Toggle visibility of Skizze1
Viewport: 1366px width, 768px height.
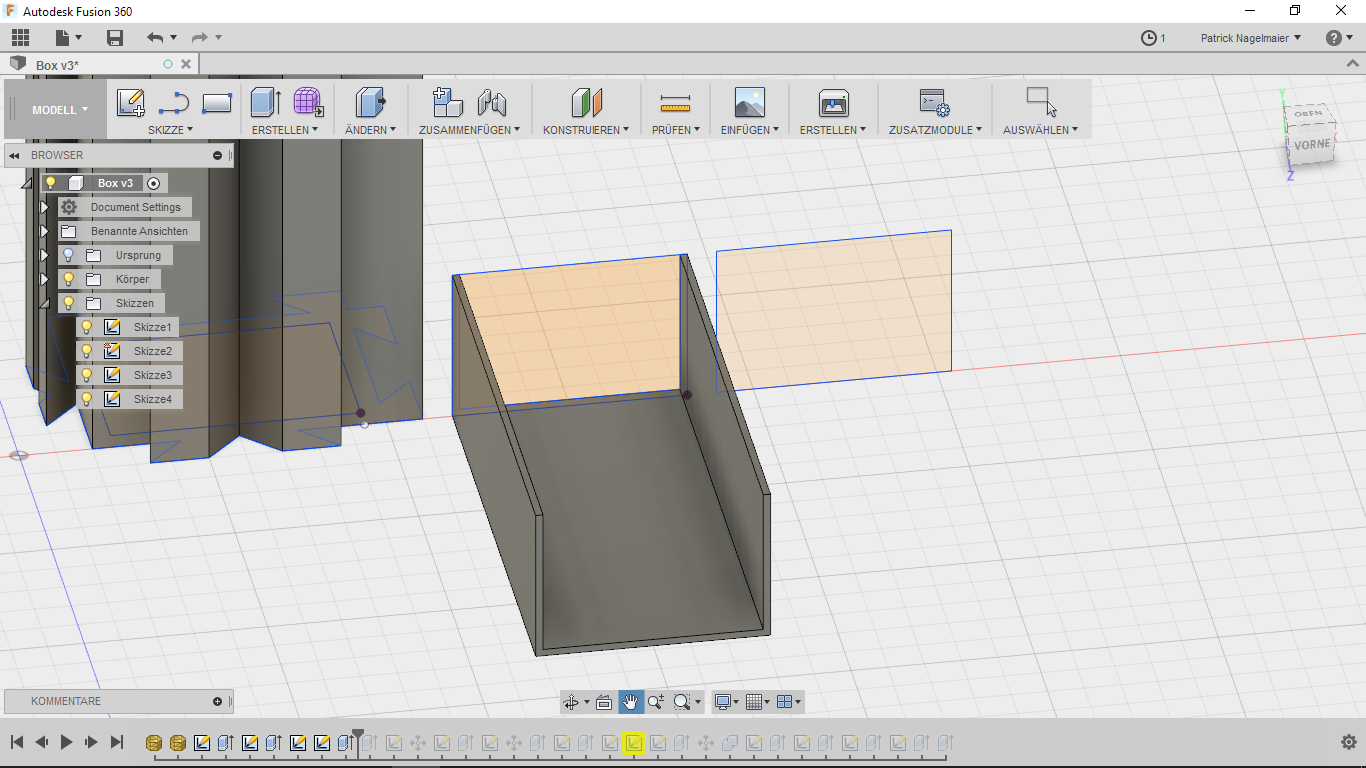pyautogui.click(x=85, y=326)
